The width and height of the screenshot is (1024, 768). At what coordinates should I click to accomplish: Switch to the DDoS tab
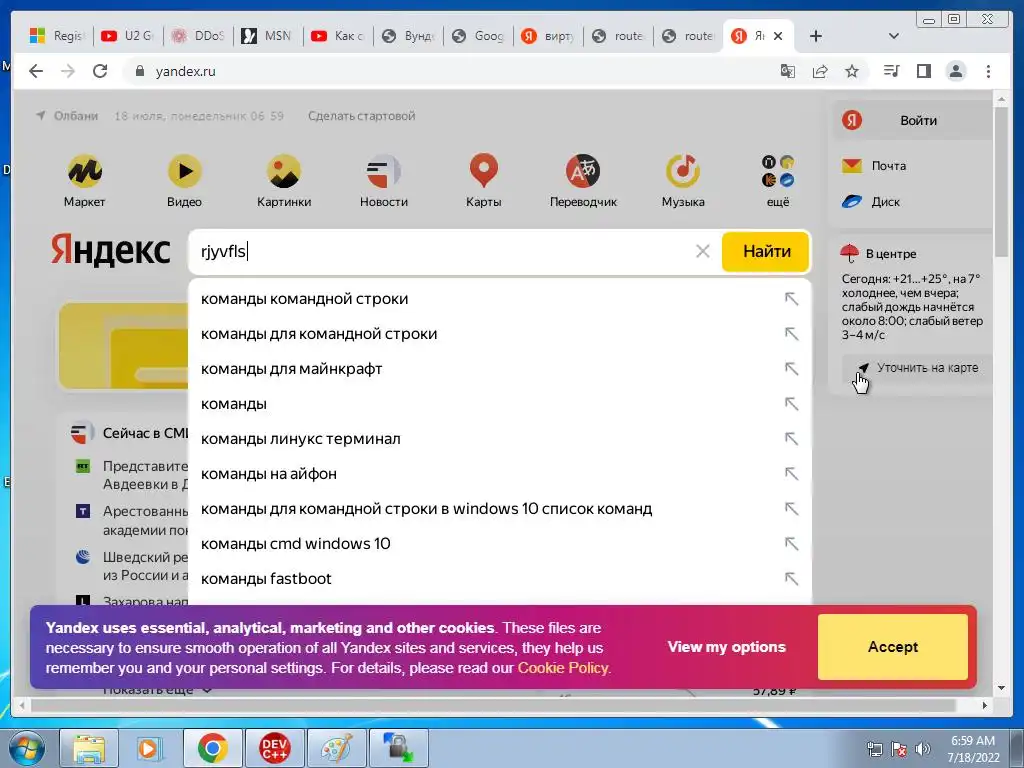click(x=198, y=36)
